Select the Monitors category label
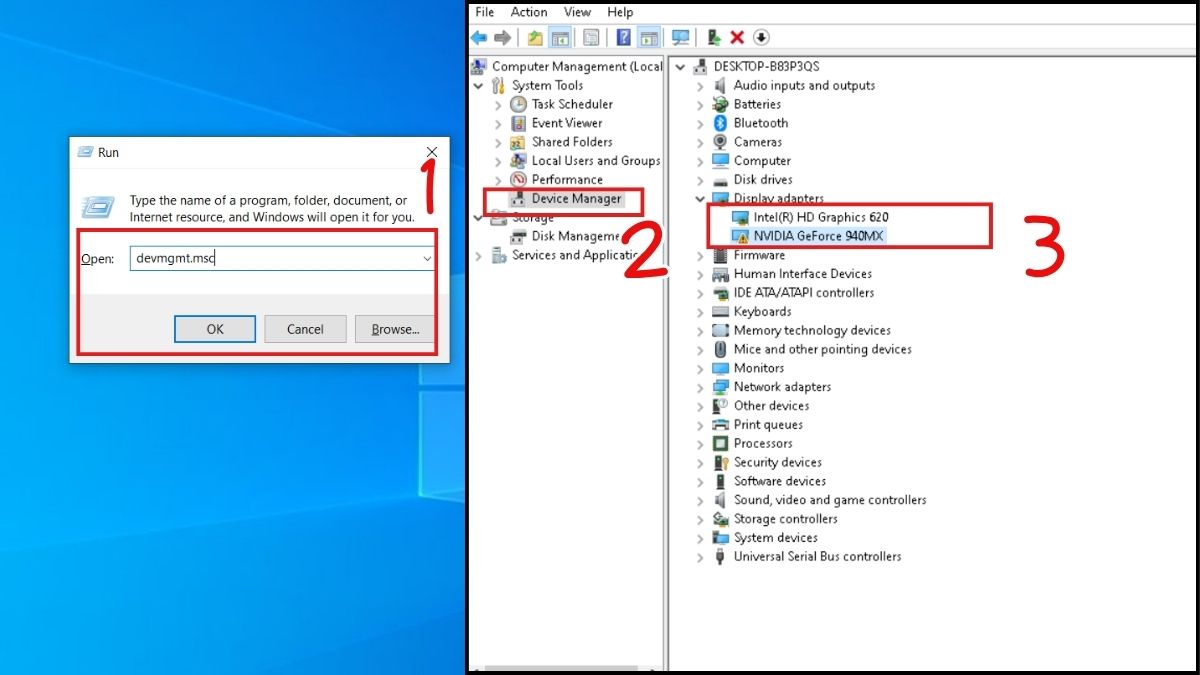 [x=759, y=368]
